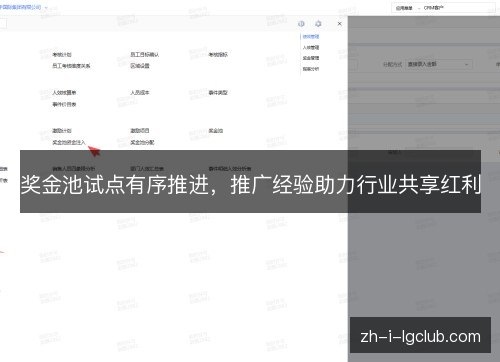
Task: Open the 考核计划 menu entry
Action: 62,54
